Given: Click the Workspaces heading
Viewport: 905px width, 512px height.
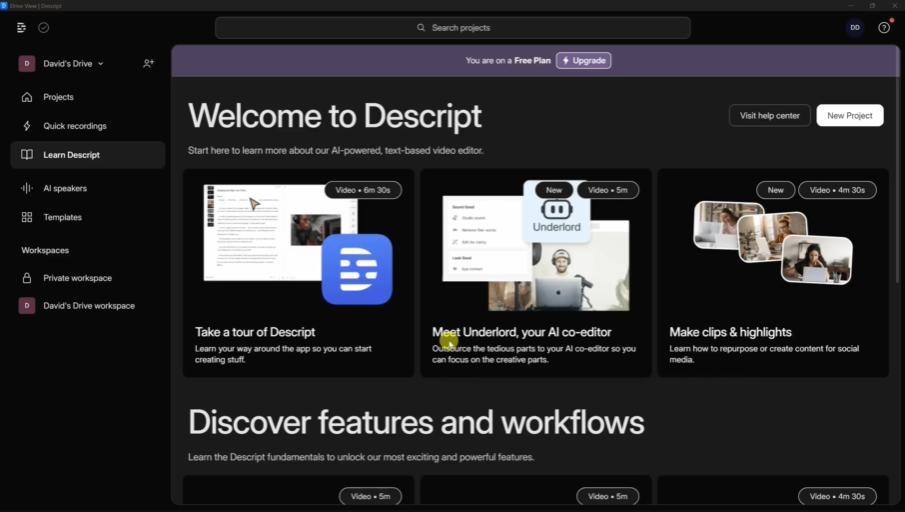Looking at the screenshot, I should (x=45, y=251).
